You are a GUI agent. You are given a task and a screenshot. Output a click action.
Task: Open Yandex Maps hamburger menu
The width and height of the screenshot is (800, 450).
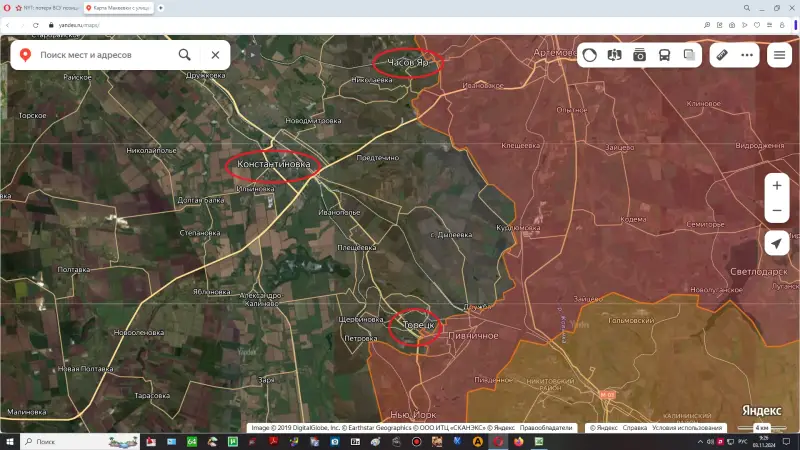point(779,55)
